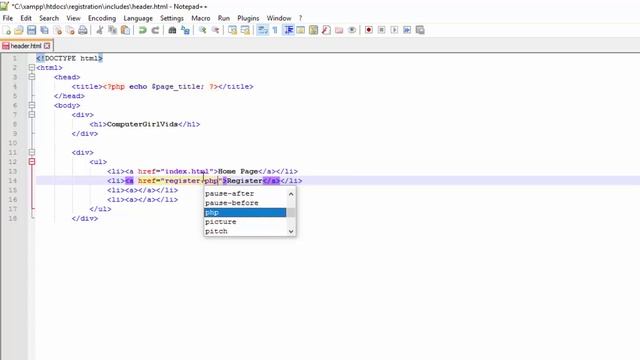Open the View menu
This screenshot has width=640, height=360.
pyautogui.click(x=73, y=18)
